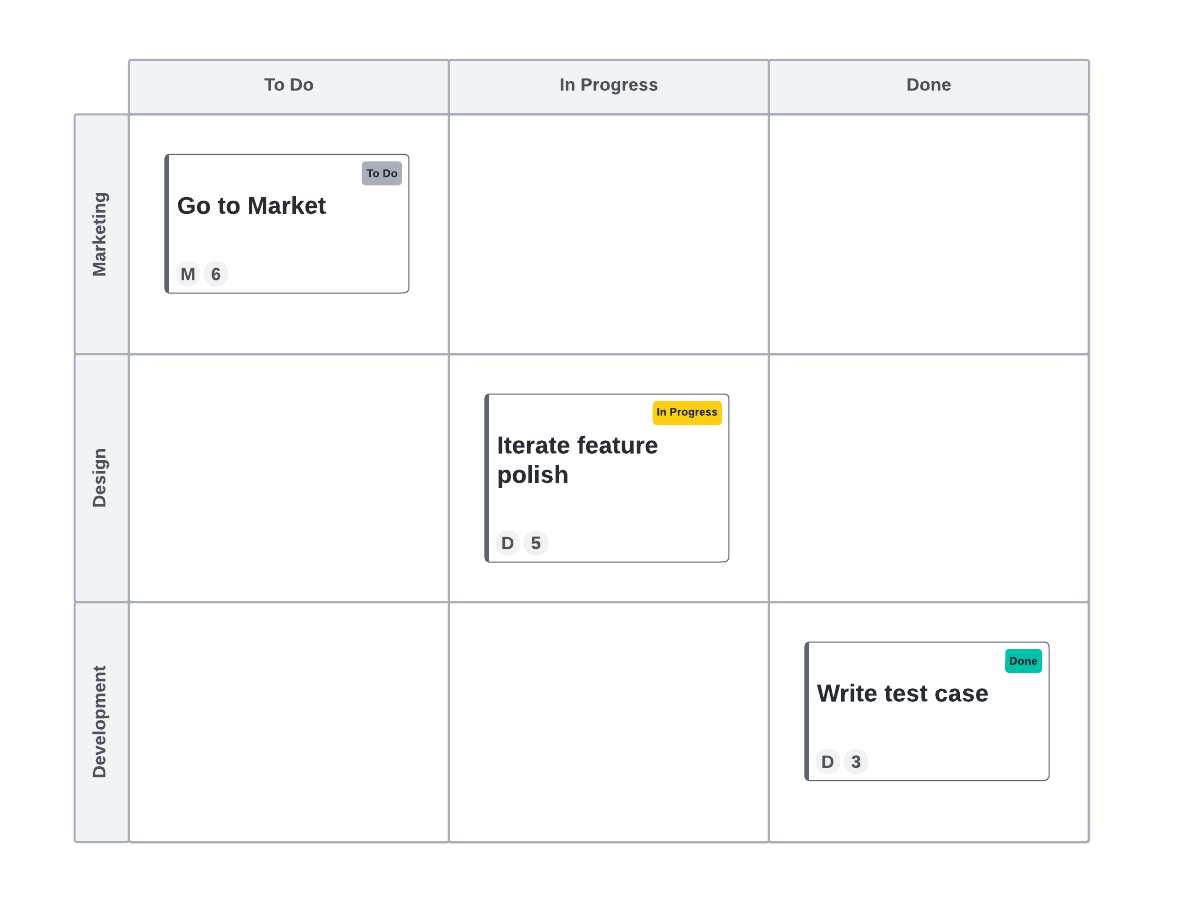Click the D assignee badge on Iterate feature polish
1189x921 pixels.
[x=508, y=543]
